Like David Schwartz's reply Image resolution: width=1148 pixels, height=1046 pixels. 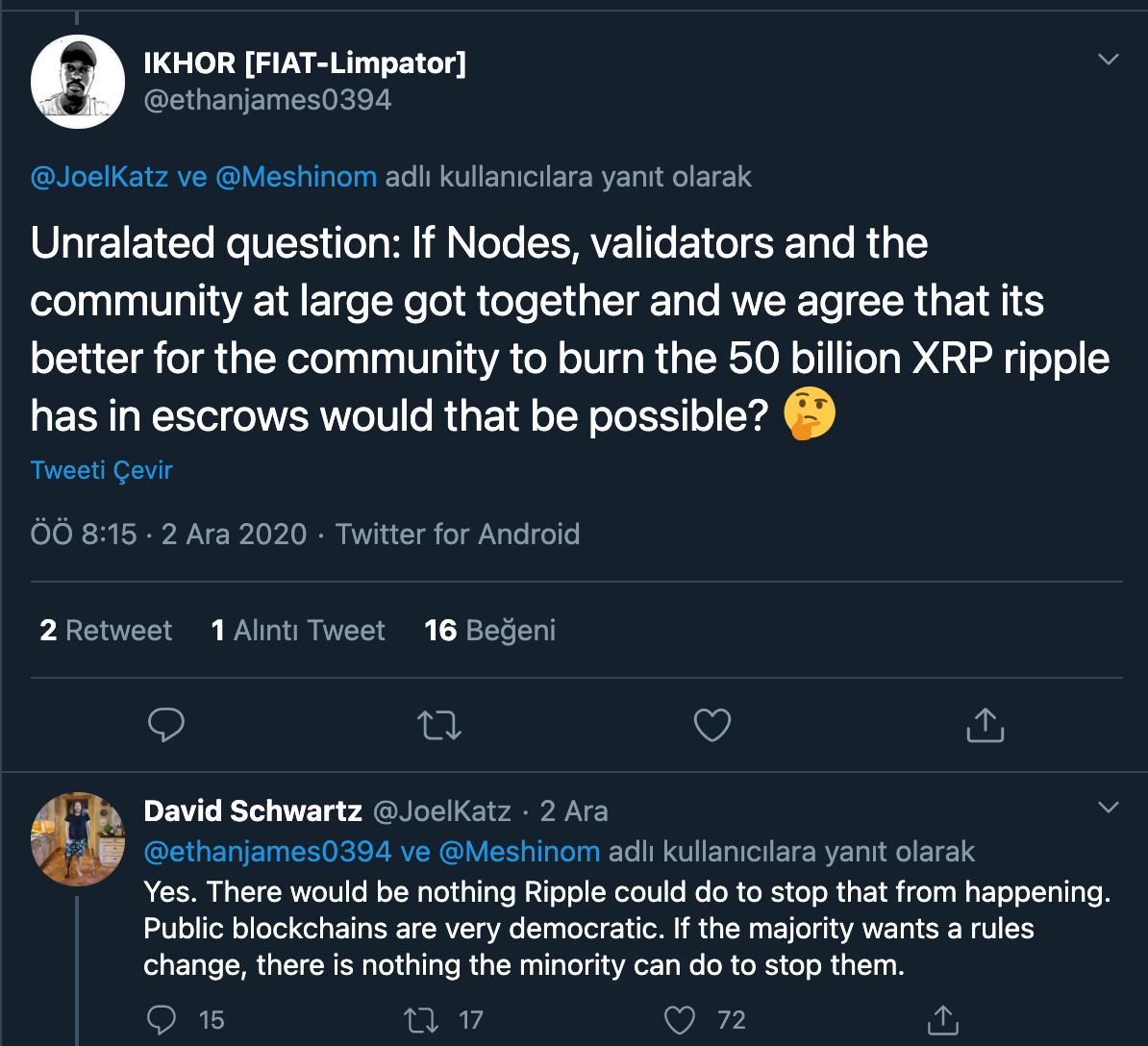pyautogui.click(x=680, y=1019)
